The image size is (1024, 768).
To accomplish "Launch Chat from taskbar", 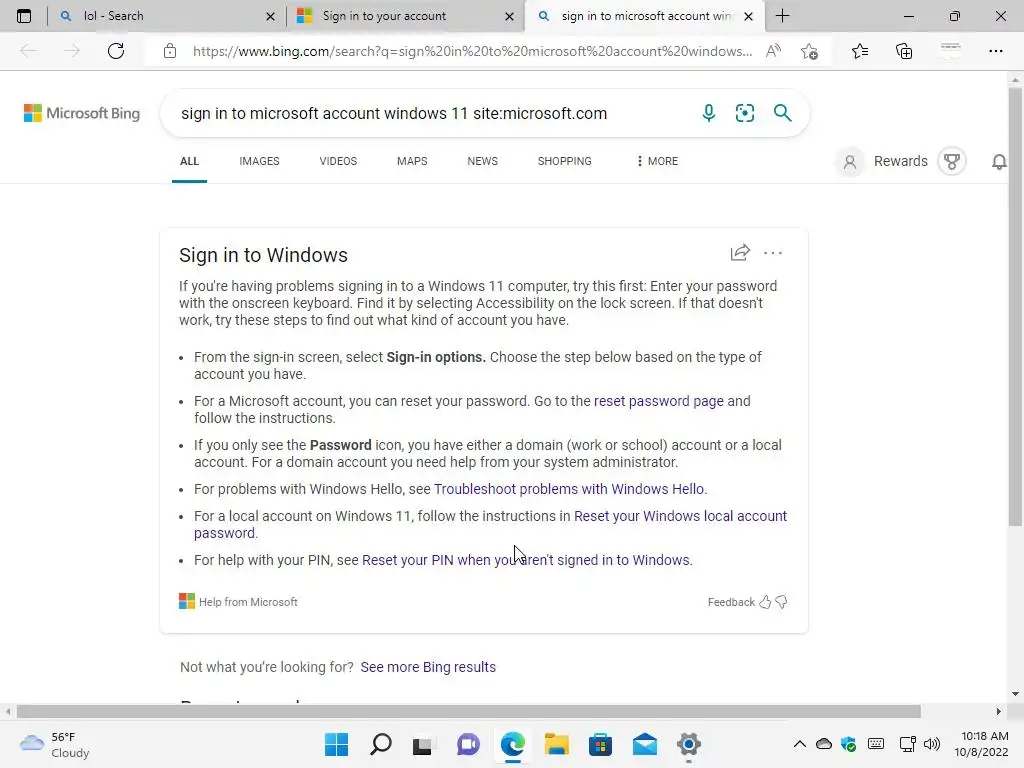I will coord(468,744).
